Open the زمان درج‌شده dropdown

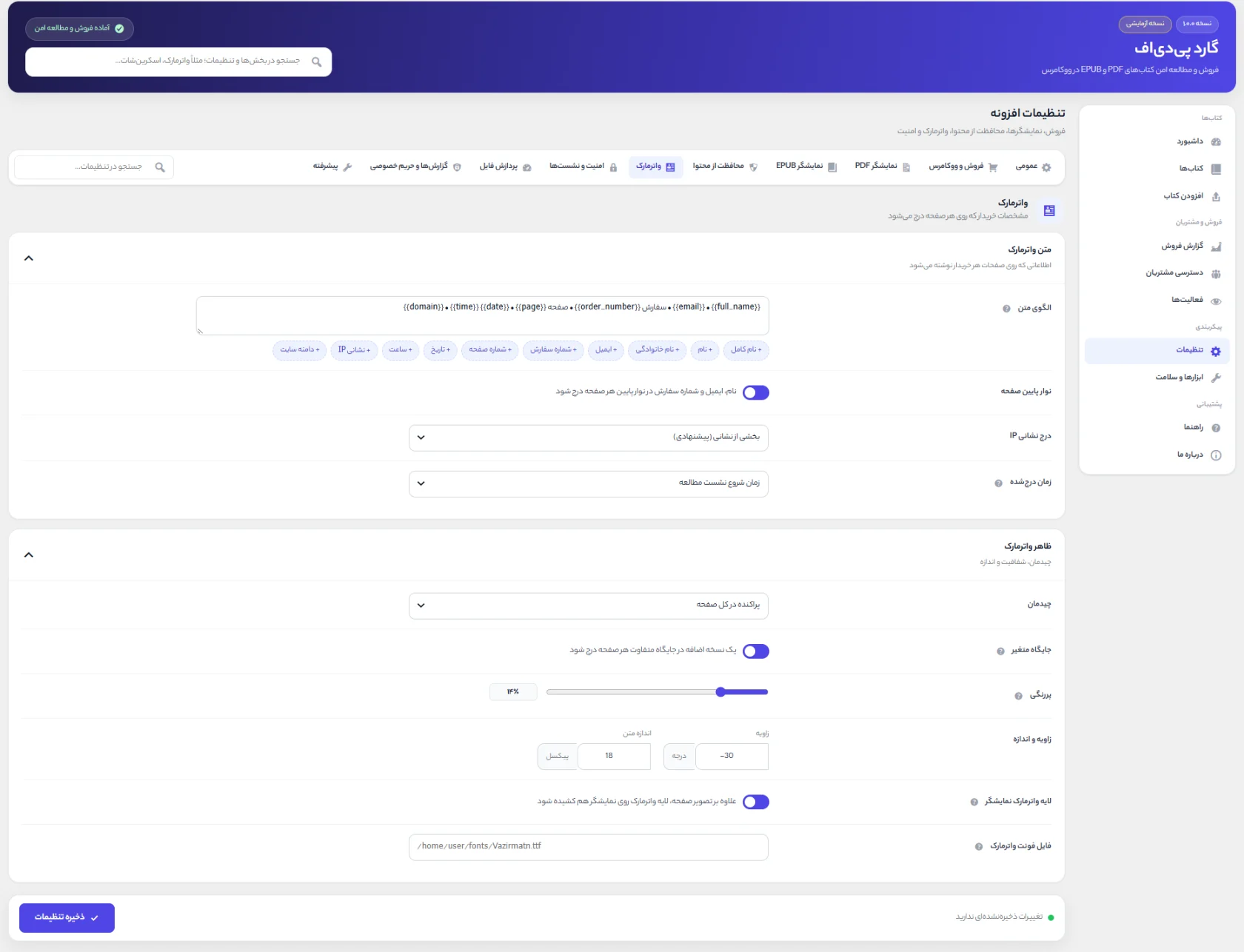pos(589,483)
